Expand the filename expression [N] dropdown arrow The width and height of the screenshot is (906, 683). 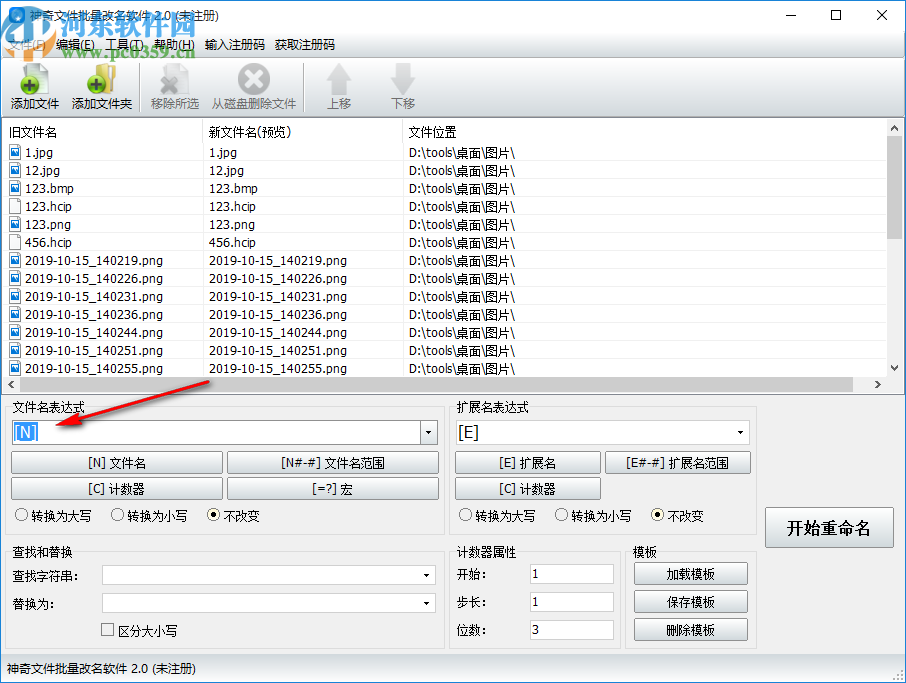428,432
